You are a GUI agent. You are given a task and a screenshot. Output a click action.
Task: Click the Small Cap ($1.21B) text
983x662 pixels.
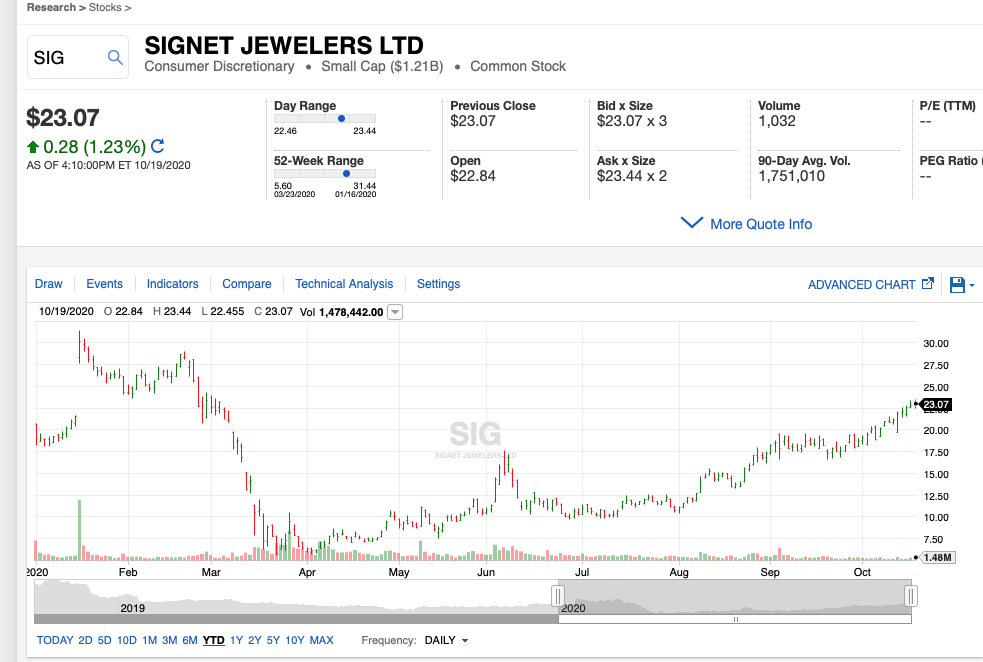(x=382, y=66)
